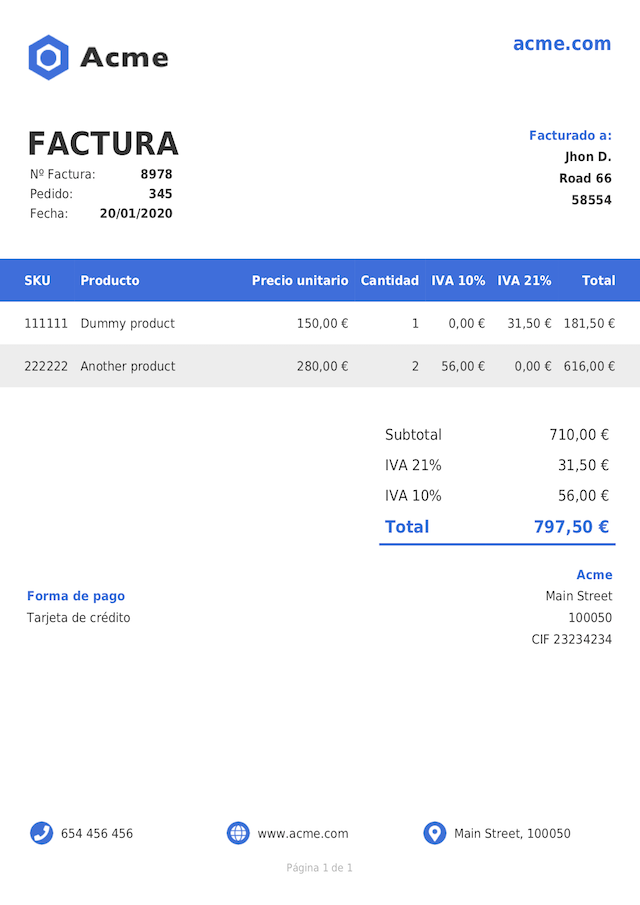Click the date 20/01/2020
The width and height of the screenshot is (640, 905).
pos(136,214)
